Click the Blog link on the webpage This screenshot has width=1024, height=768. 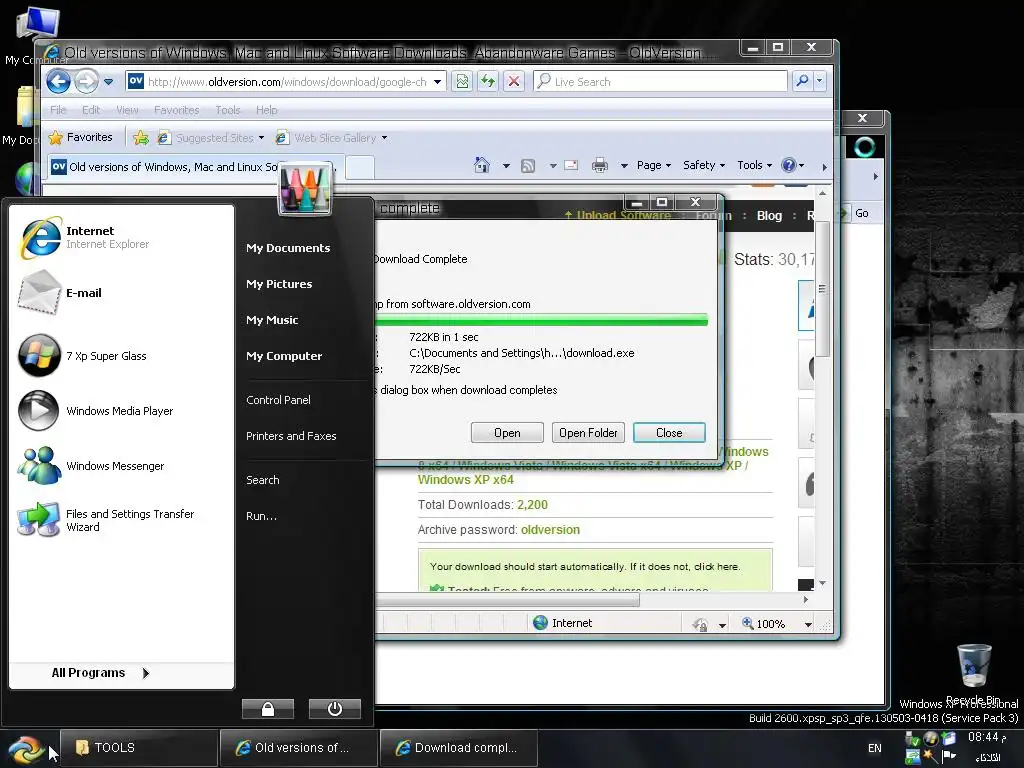click(x=769, y=216)
